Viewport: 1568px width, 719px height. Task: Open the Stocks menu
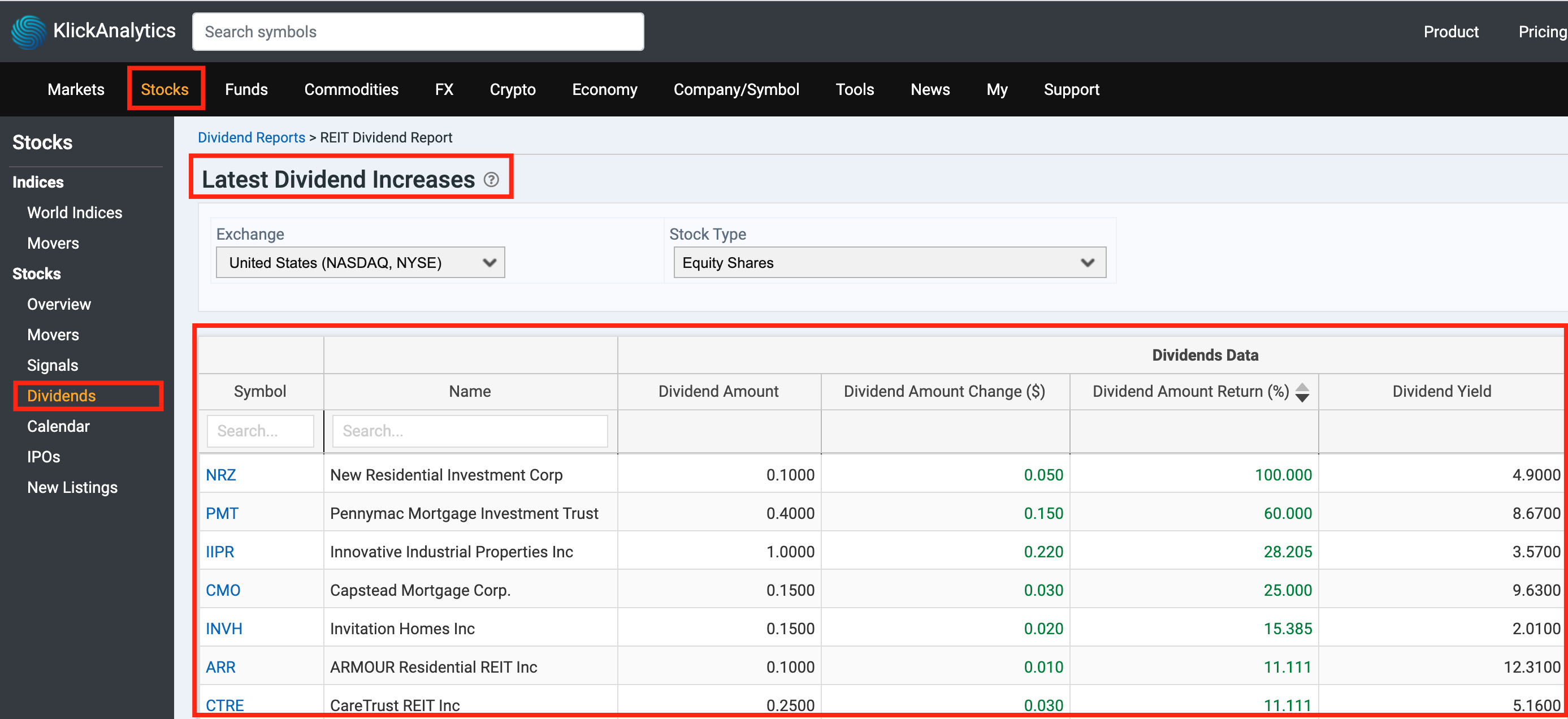pos(164,89)
